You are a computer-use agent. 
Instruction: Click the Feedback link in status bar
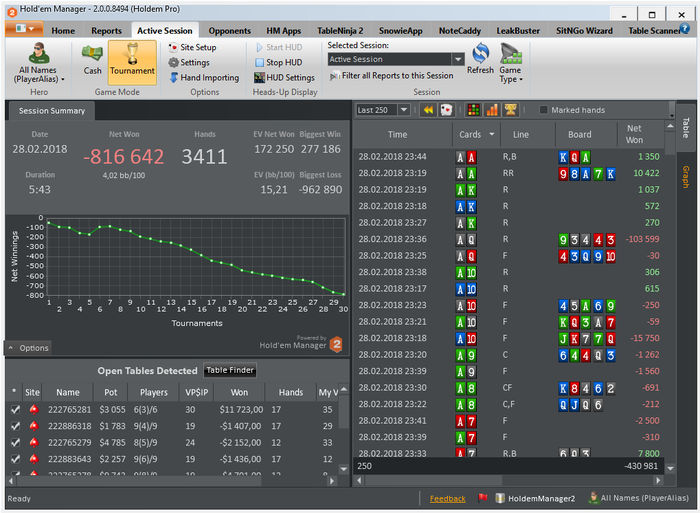(x=447, y=498)
